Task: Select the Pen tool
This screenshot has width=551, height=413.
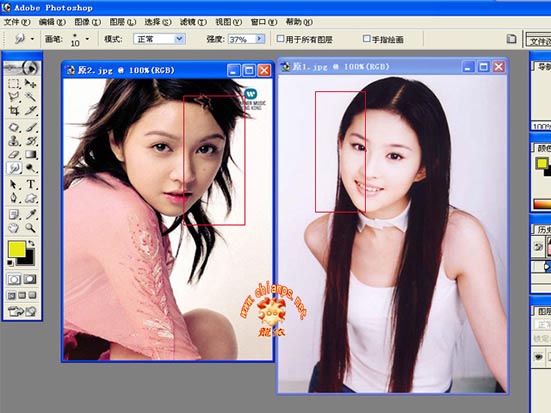Action: 14,198
